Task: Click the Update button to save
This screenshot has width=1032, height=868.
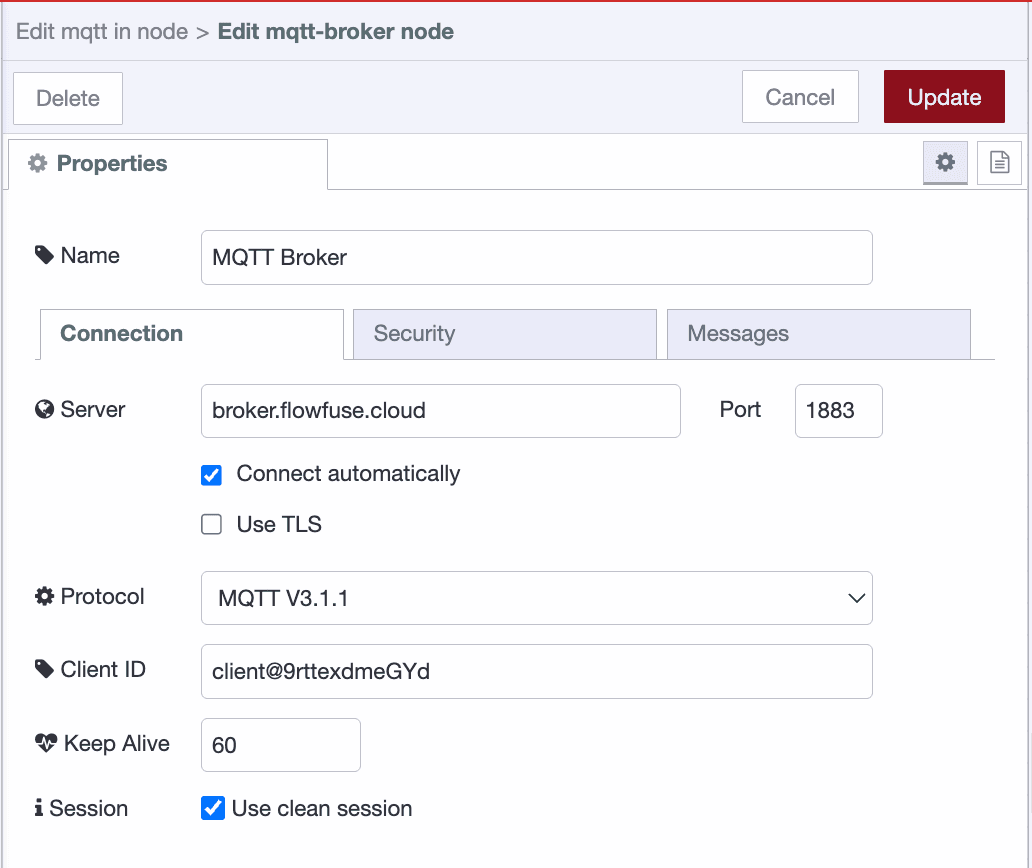Action: tap(943, 97)
